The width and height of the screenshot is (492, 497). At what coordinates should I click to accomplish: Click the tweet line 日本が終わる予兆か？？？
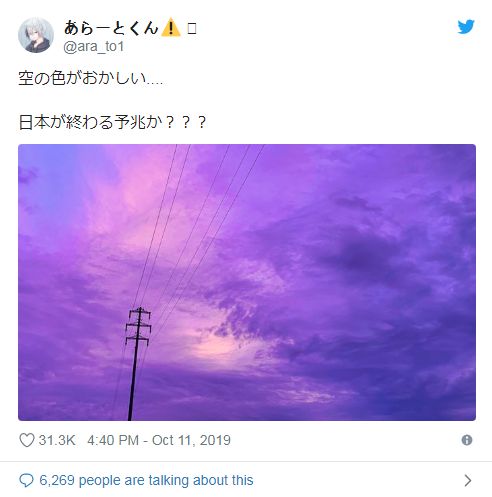click(112, 122)
